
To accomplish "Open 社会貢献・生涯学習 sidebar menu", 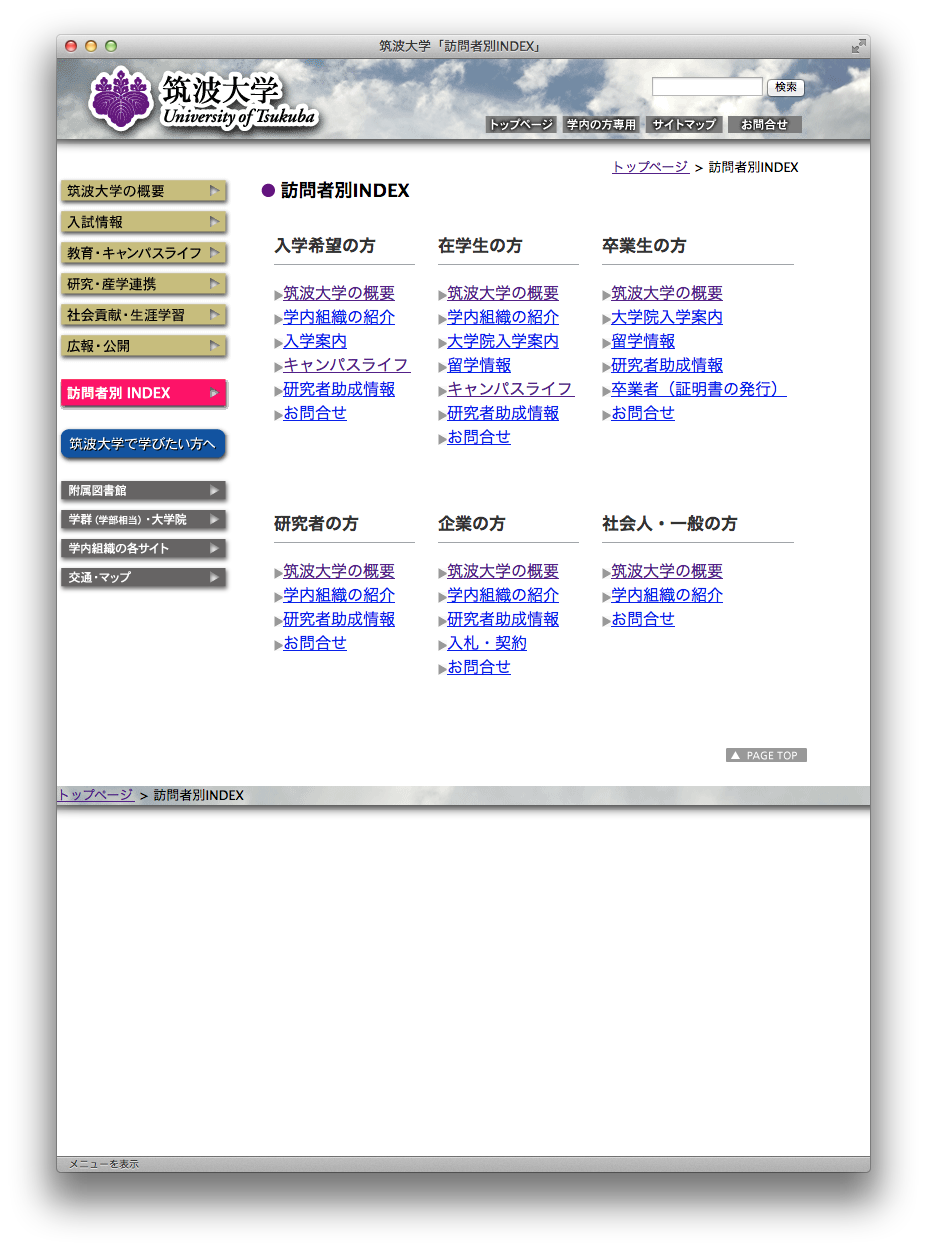I will pyautogui.click(x=143, y=315).
